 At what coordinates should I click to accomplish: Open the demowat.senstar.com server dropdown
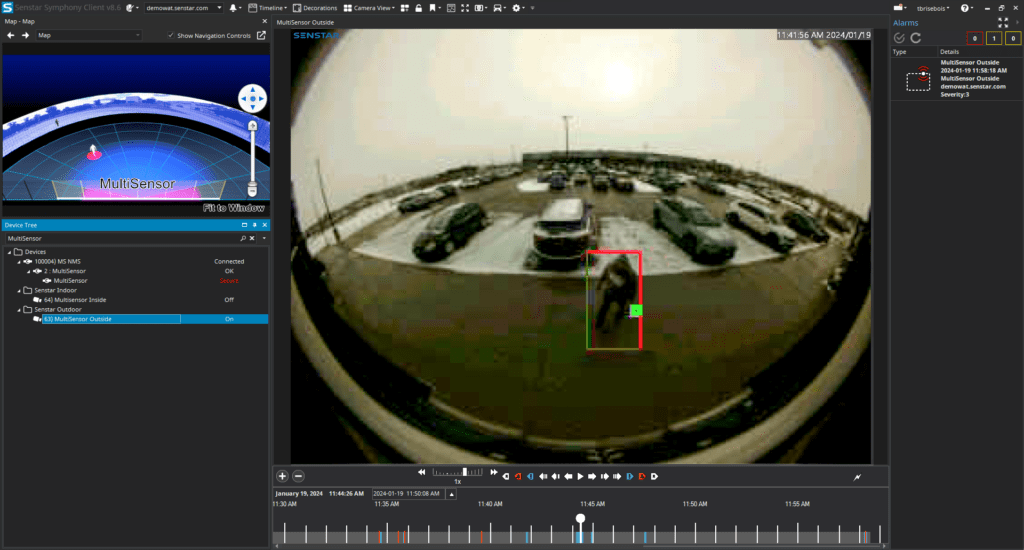click(184, 7)
